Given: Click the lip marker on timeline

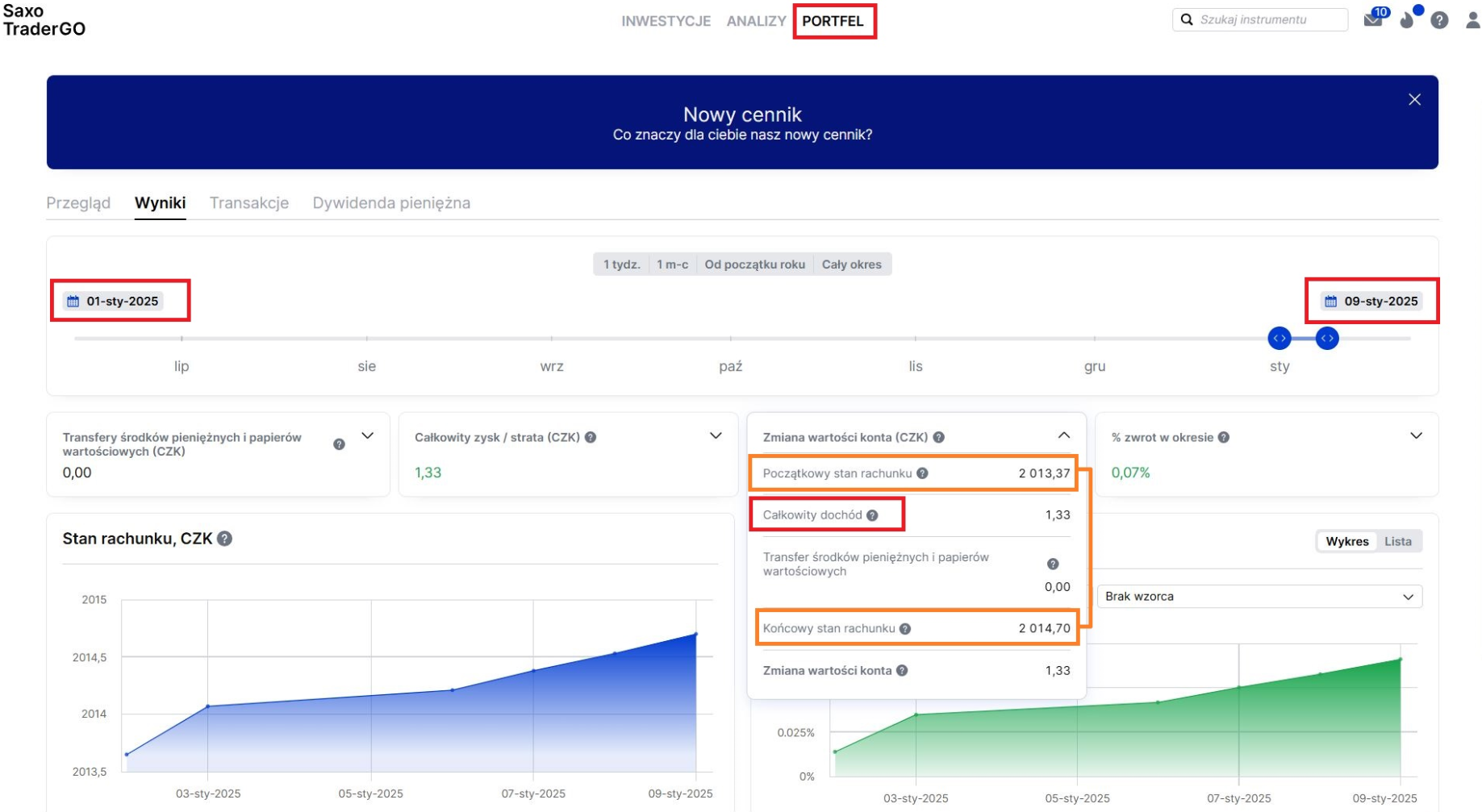Looking at the screenshot, I should pos(182,365).
